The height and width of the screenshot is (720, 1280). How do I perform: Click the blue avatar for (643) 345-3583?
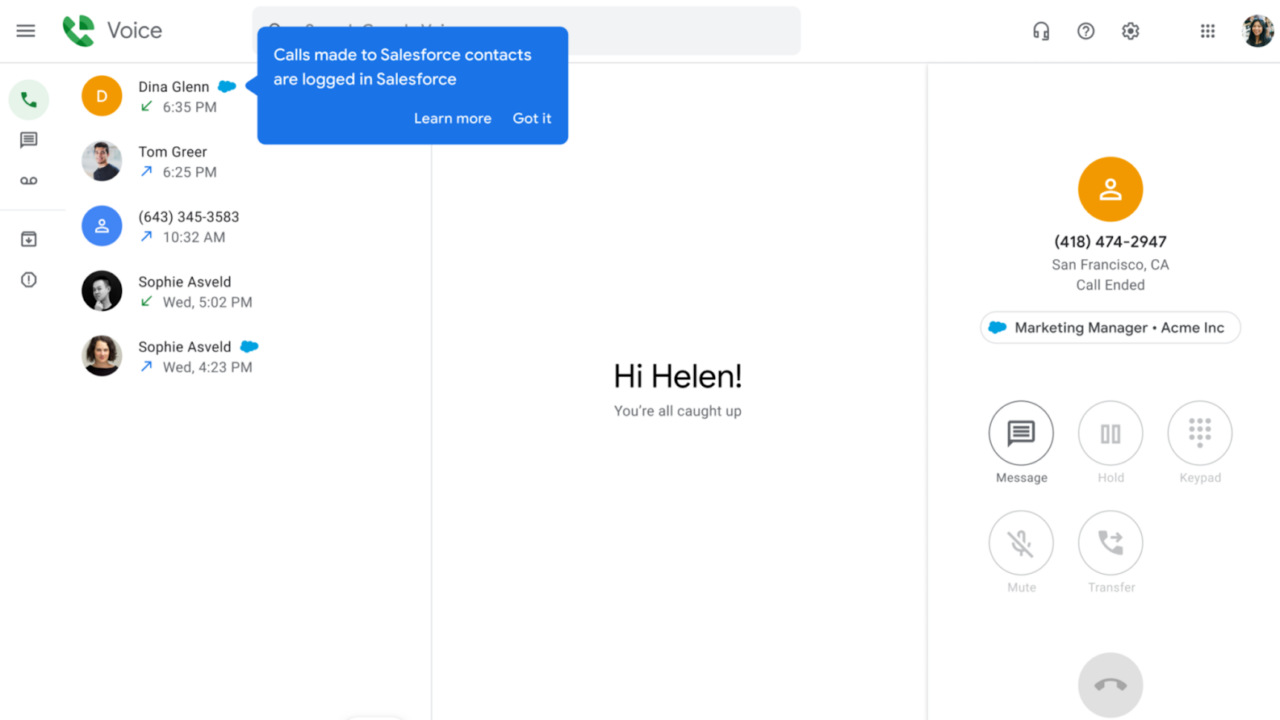coord(102,226)
